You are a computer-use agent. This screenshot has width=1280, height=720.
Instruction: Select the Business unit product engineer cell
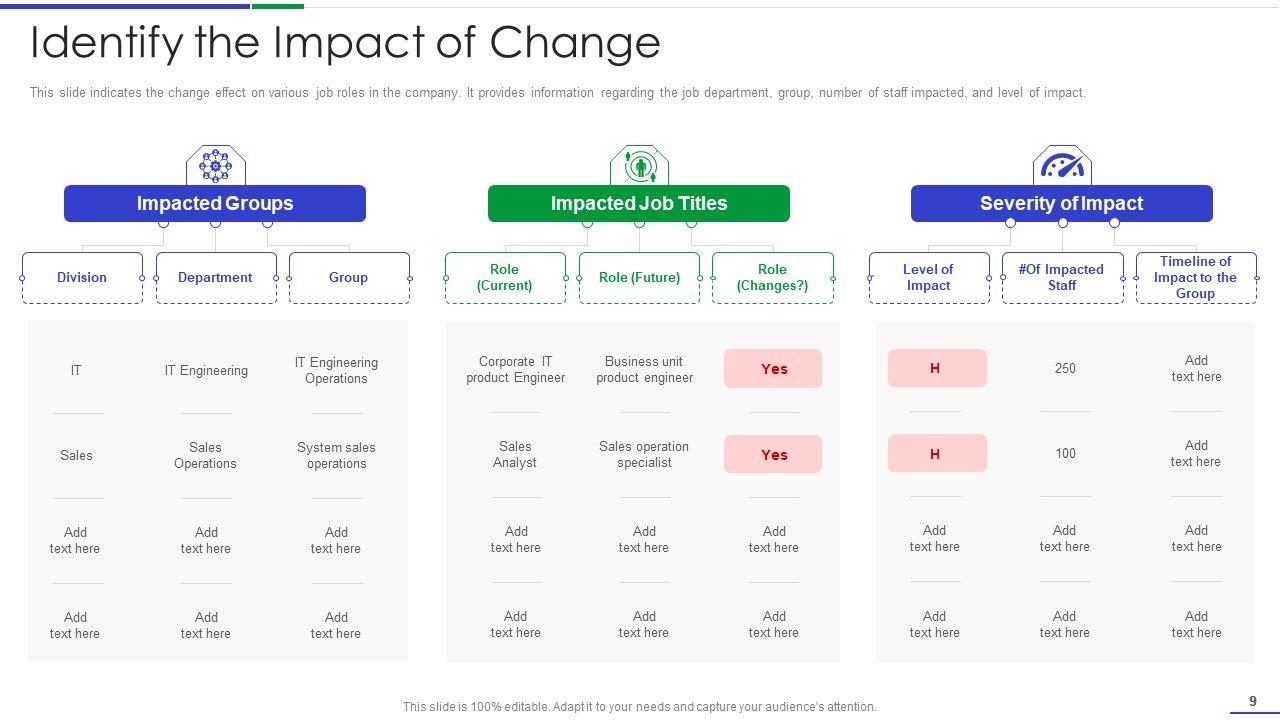click(644, 370)
